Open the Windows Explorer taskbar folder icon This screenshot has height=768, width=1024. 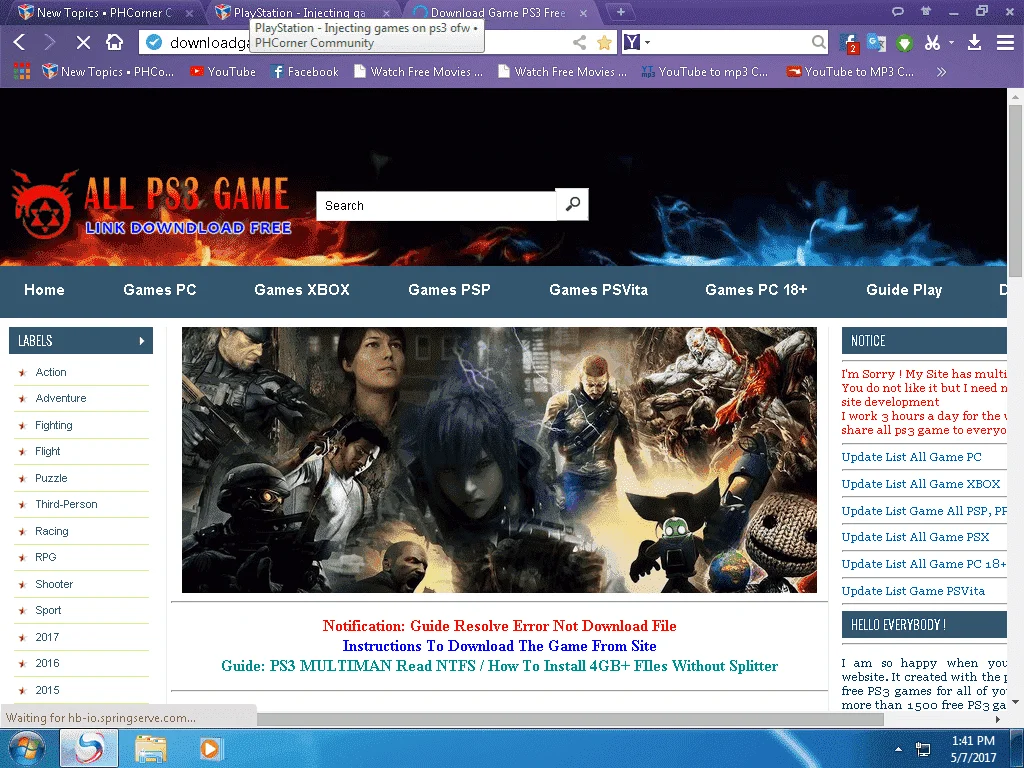[151, 749]
